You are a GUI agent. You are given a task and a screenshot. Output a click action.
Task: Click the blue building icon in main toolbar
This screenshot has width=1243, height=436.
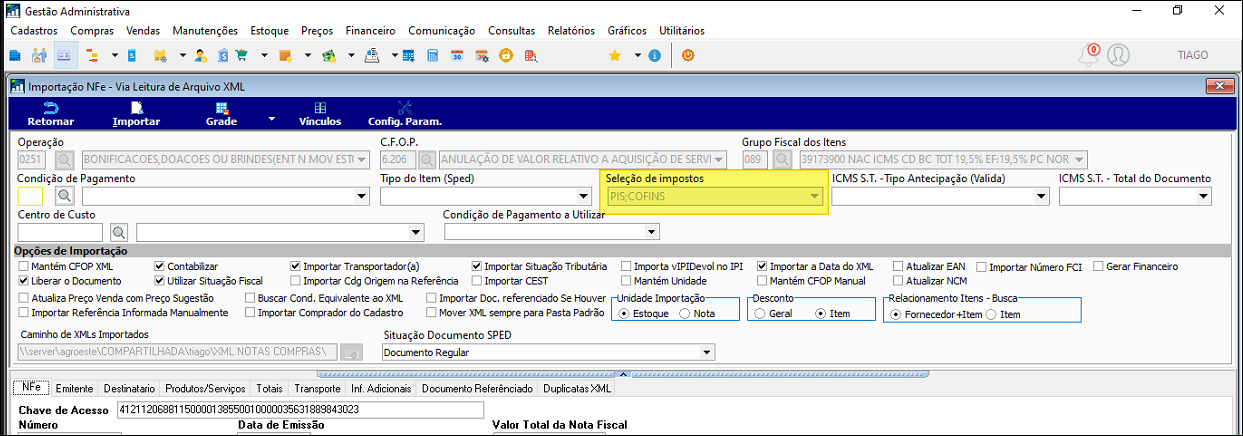[x=15, y=55]
